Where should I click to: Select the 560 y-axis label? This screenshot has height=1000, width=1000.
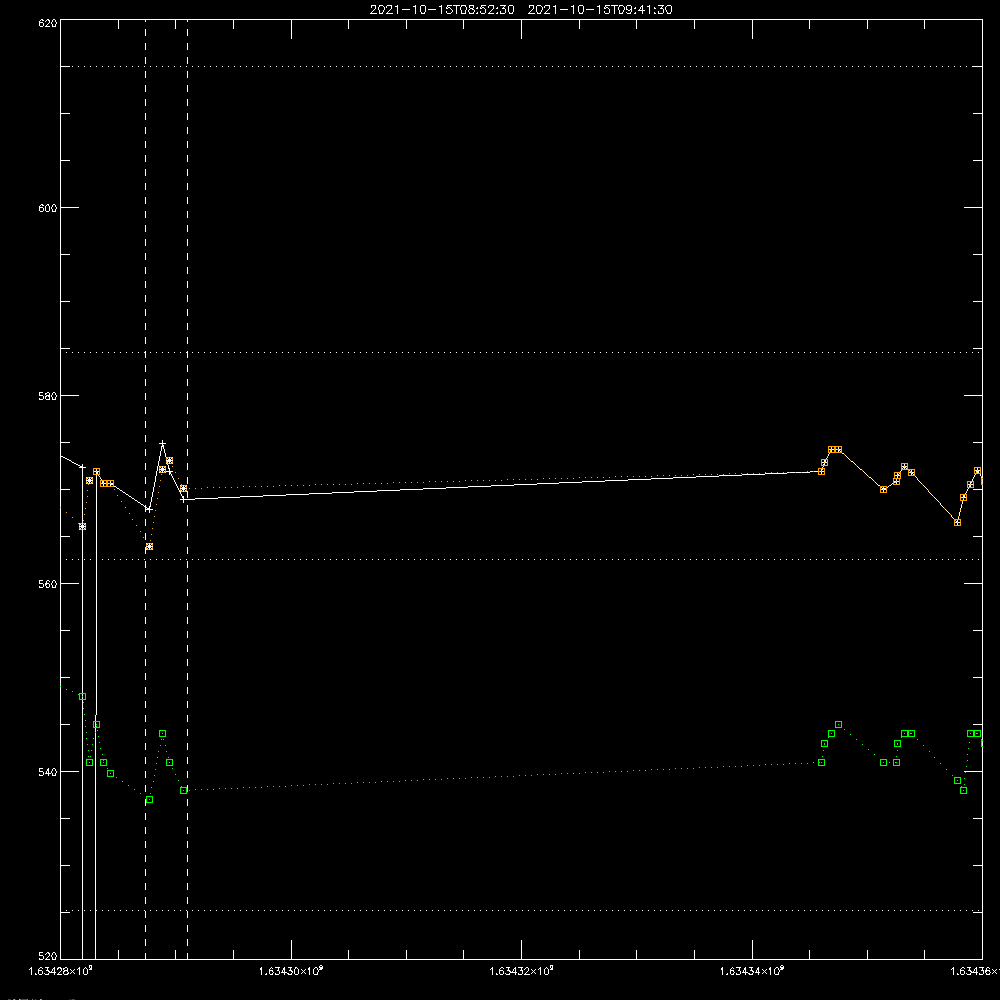click(x=48, y=584)
